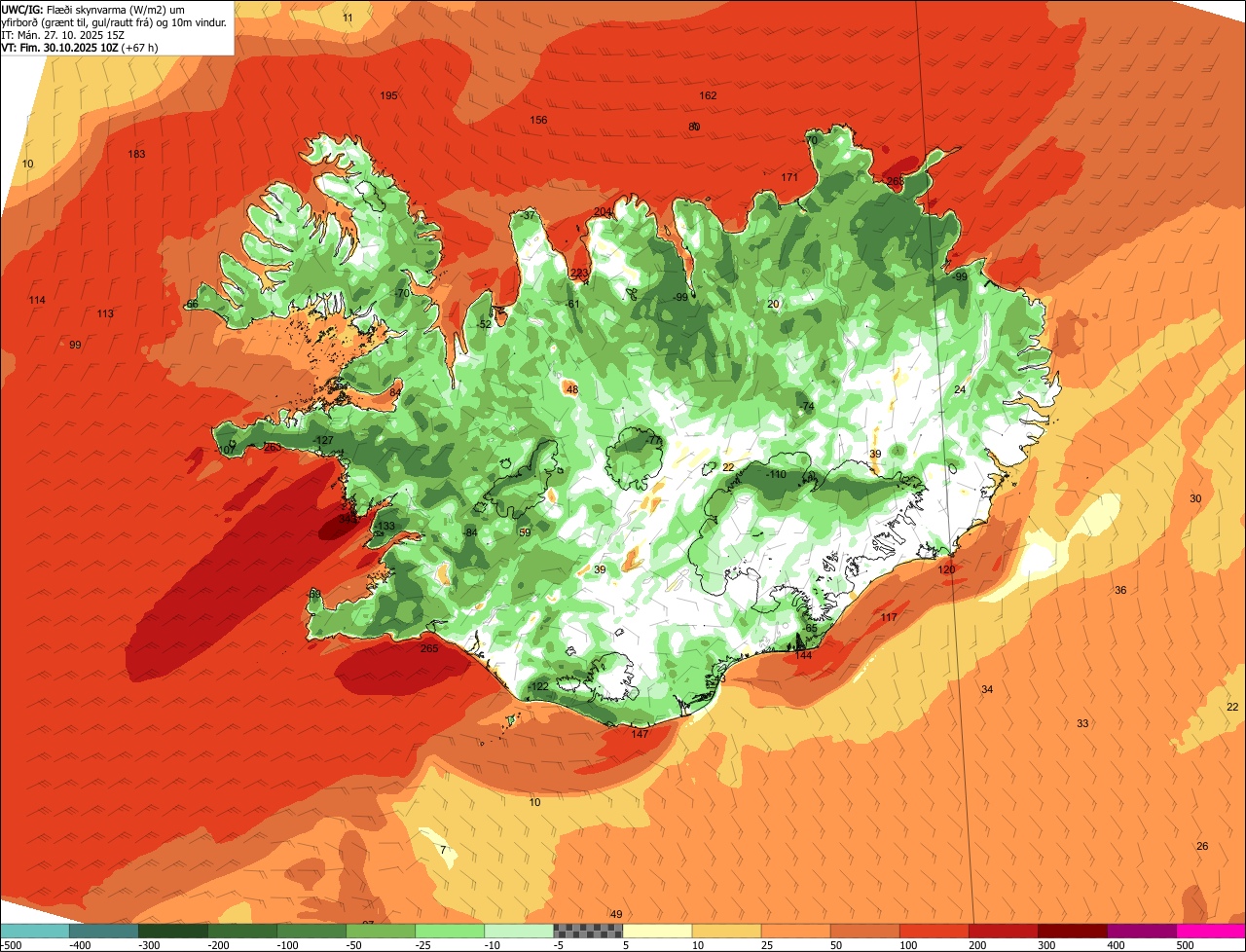Click the flux value 113 west of Westfjords
Screen dimensions: 1246x952
coord(105,313)
